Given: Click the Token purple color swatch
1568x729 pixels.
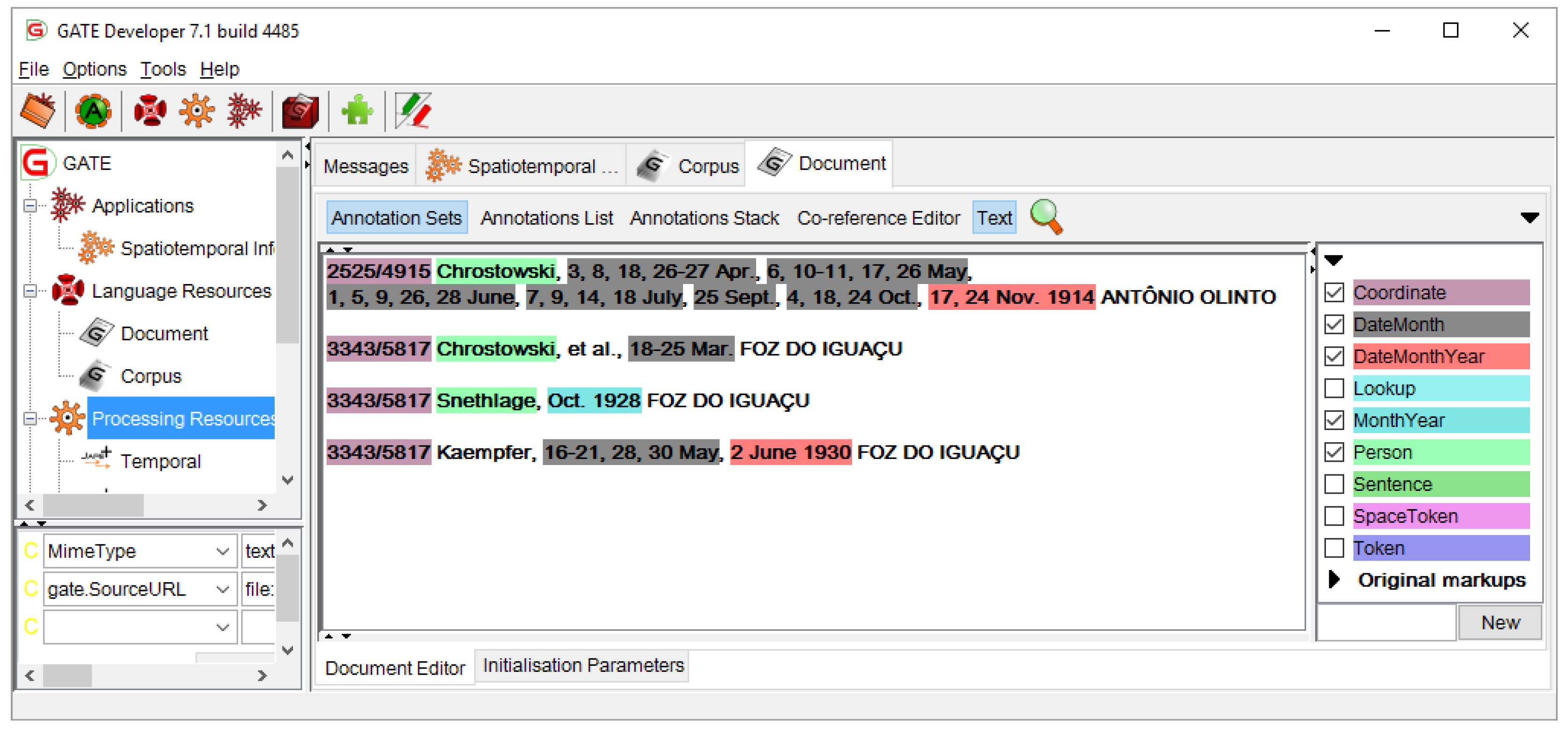Looking at the screenshot, I should point(1441,547).
